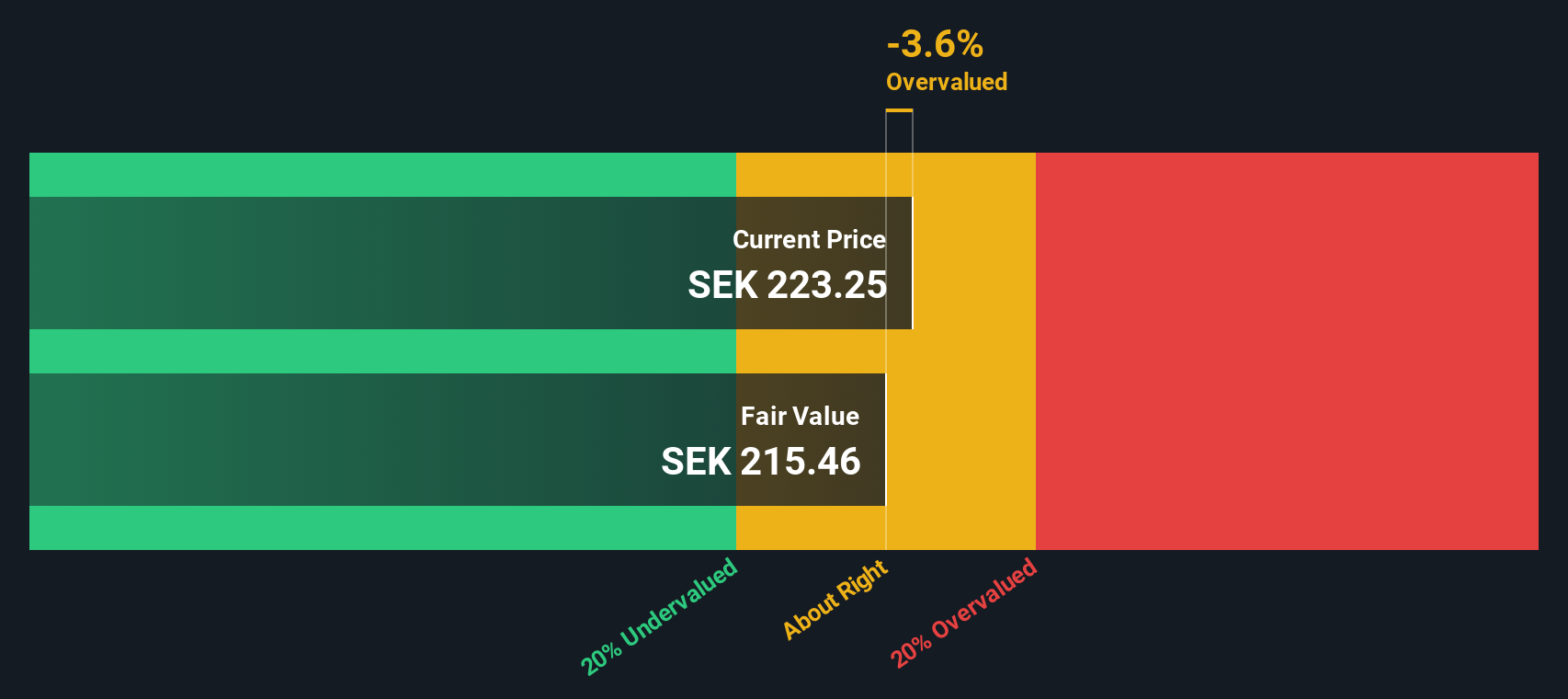This screenshot has height=699, width=1568.
Task: Select the SEK 223.25 price value
Action: click(787, 285)
